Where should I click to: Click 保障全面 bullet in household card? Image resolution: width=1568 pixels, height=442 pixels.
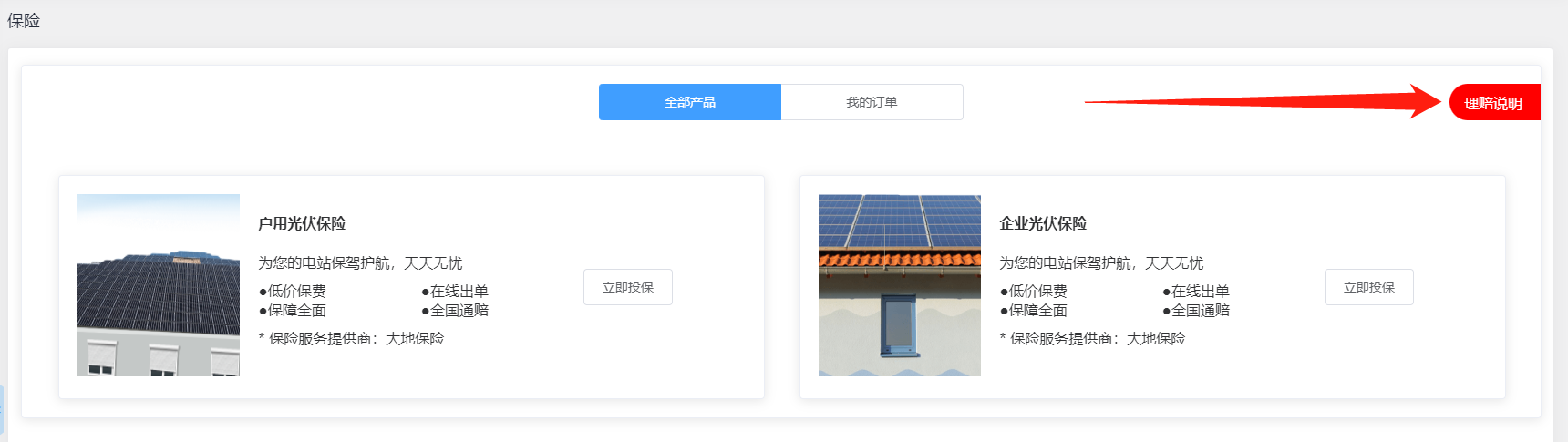[x=294, y=311]
